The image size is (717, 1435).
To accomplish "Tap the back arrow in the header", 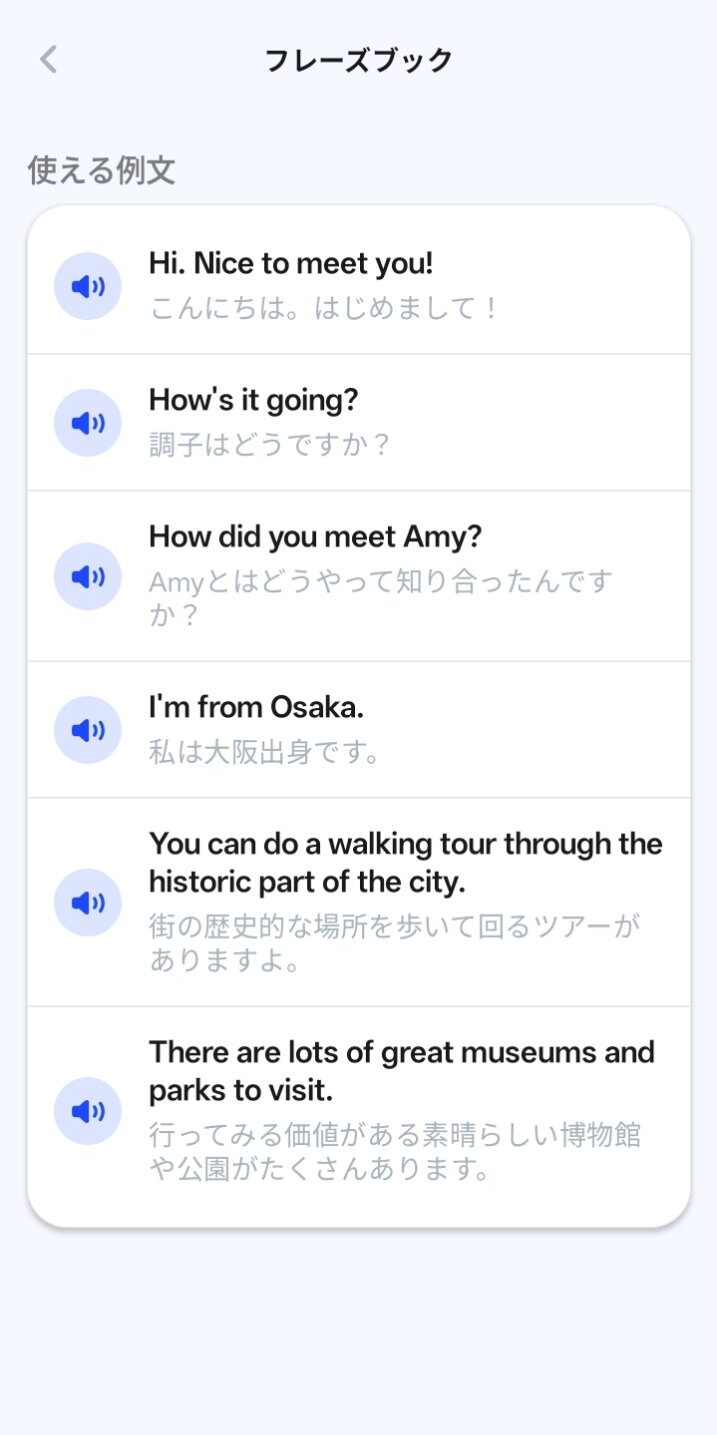I will (x=48, y=60).
